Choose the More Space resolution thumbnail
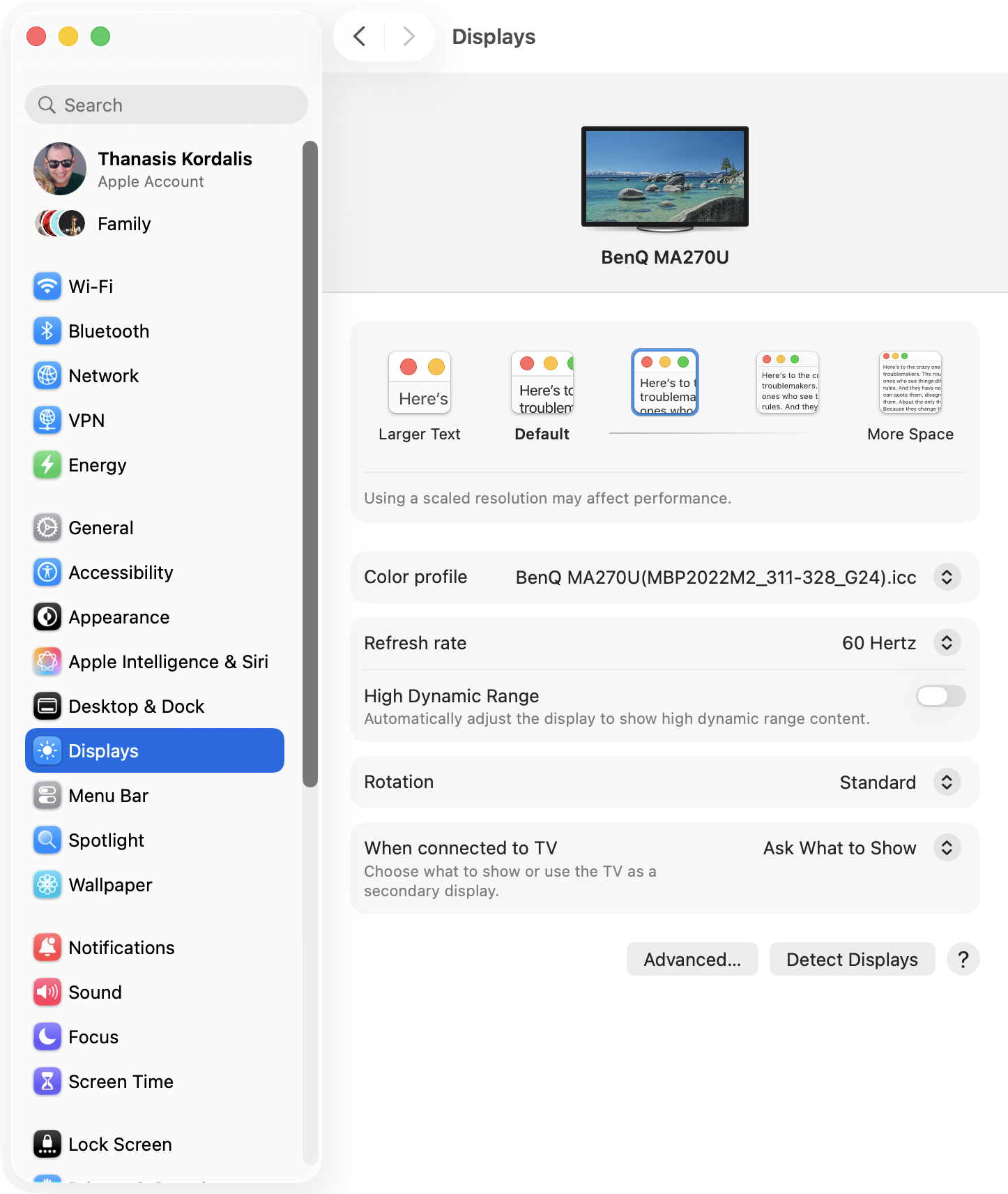 click(x=910, y=382)
